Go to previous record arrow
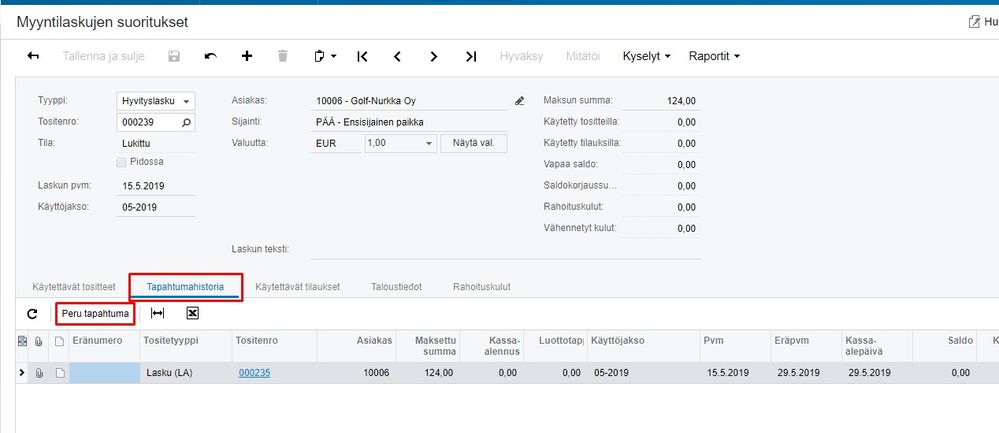999x433 pixels. (398, 56)
